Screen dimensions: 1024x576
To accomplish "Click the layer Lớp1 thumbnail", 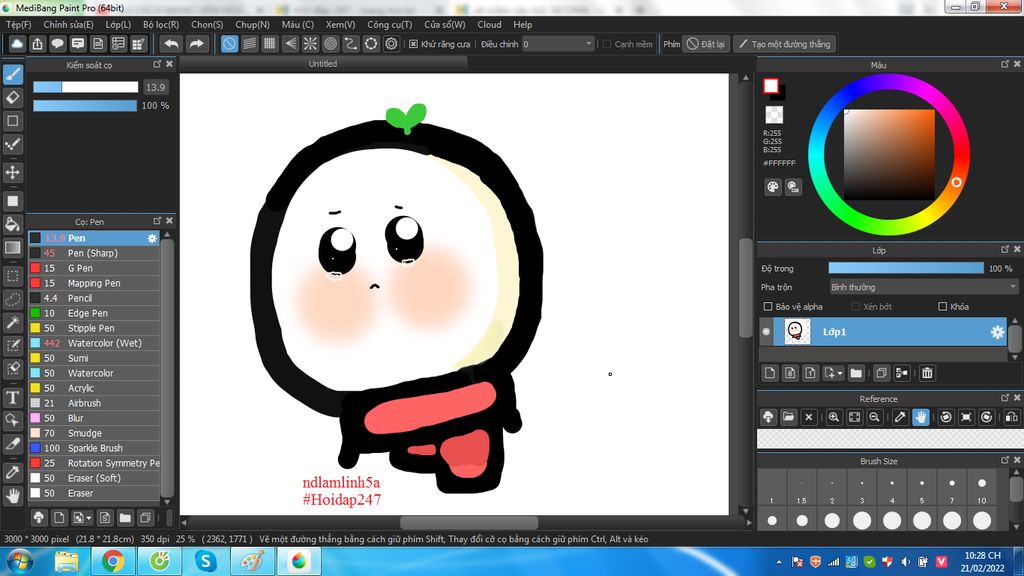I will tap(795, 332).
